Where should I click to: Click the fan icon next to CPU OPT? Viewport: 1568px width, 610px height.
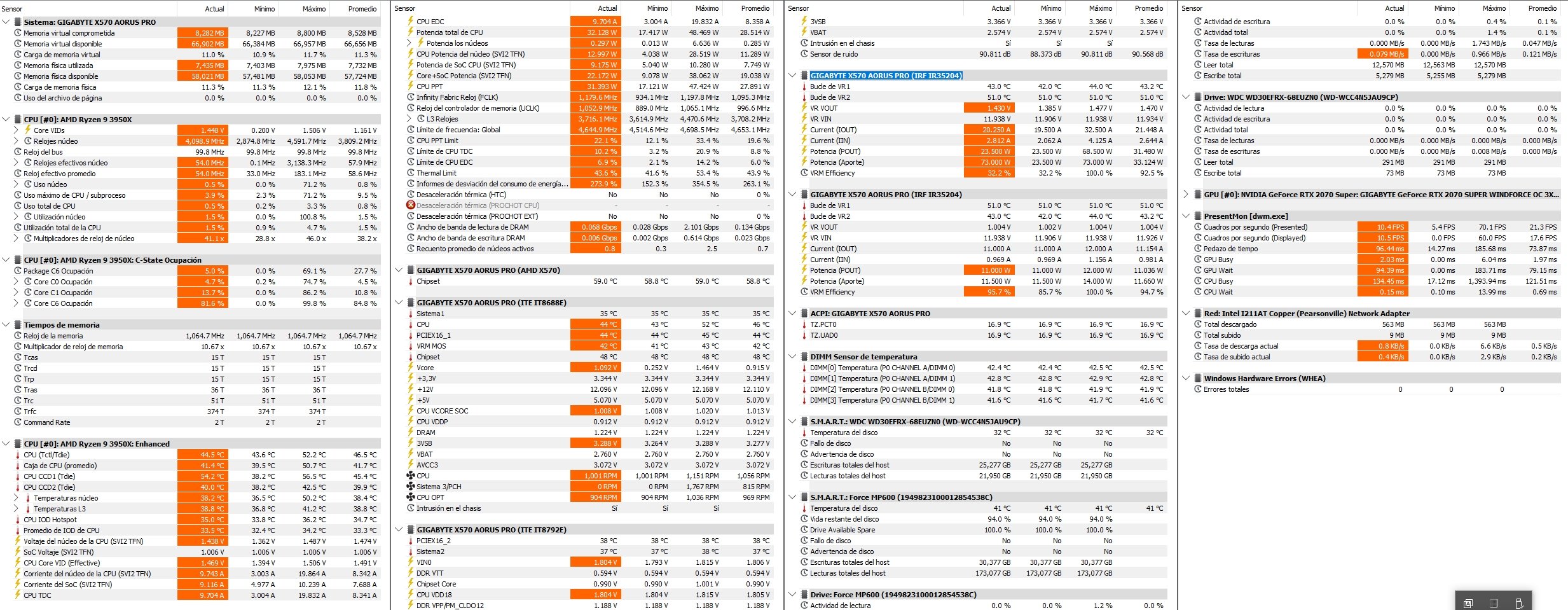pos(411,497)
